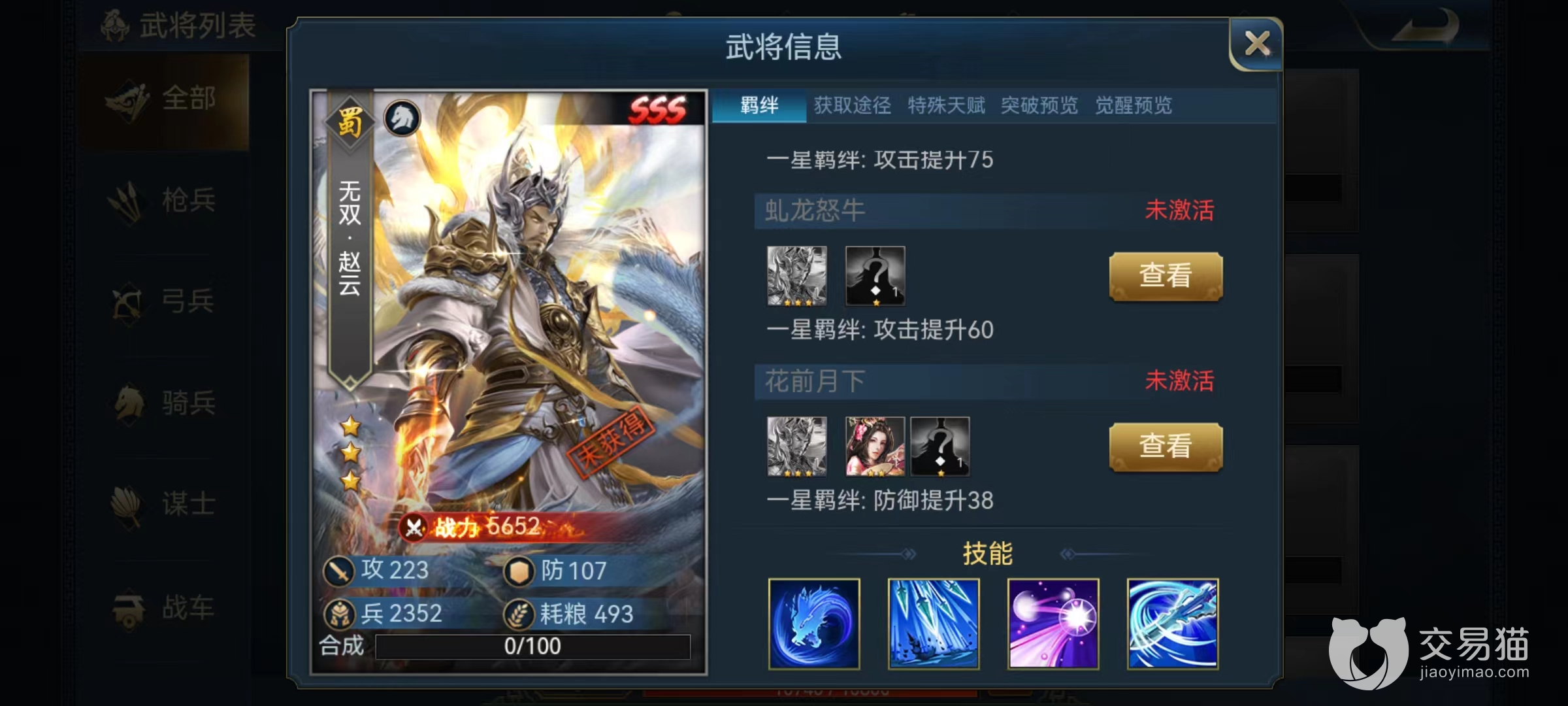Screen dimensions: 1568x706
Task: Click 查看 button for 虬龙怒牛 bond
Action: [1166, 276]
